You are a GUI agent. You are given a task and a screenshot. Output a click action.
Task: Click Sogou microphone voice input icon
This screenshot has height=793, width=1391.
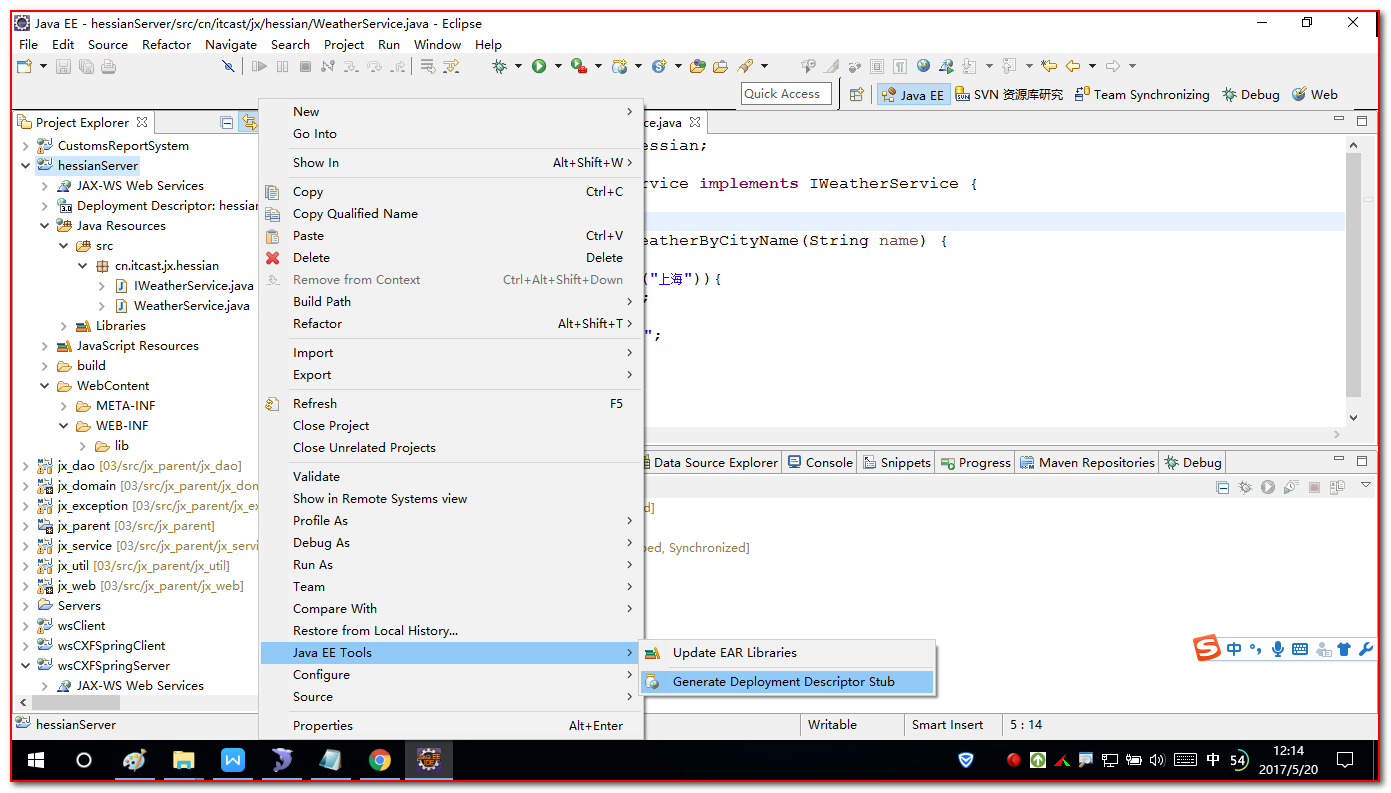(x=1277, y=649)
